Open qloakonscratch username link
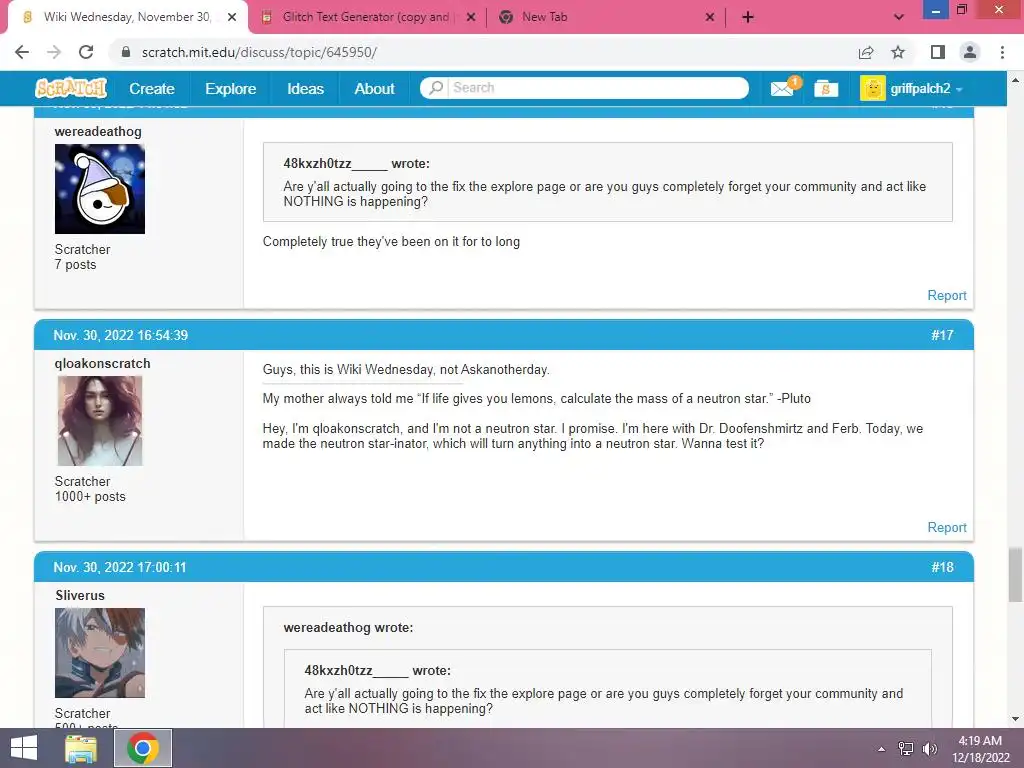 tap(103, 364)
